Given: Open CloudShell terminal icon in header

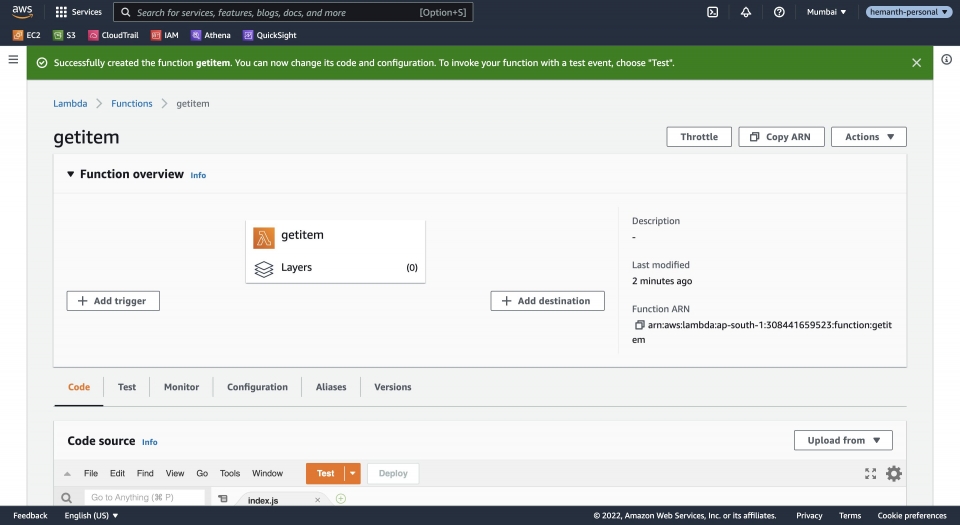Looking at the screenshot, I should coord(712,12).
